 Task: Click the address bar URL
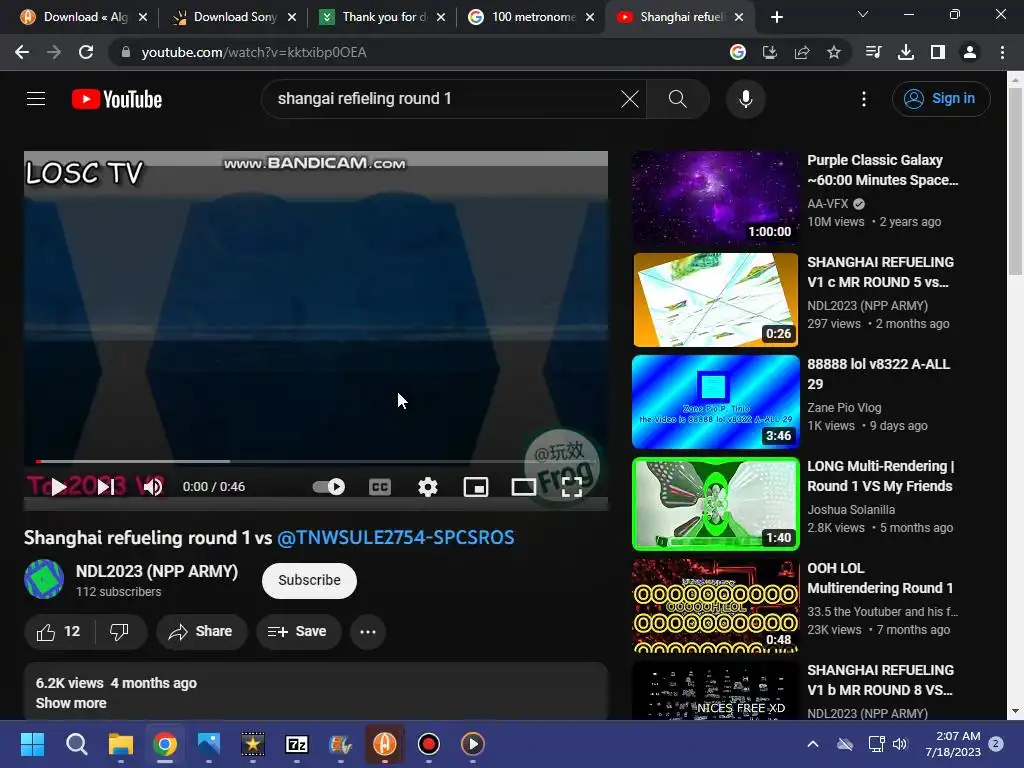[x=254, y=52]
